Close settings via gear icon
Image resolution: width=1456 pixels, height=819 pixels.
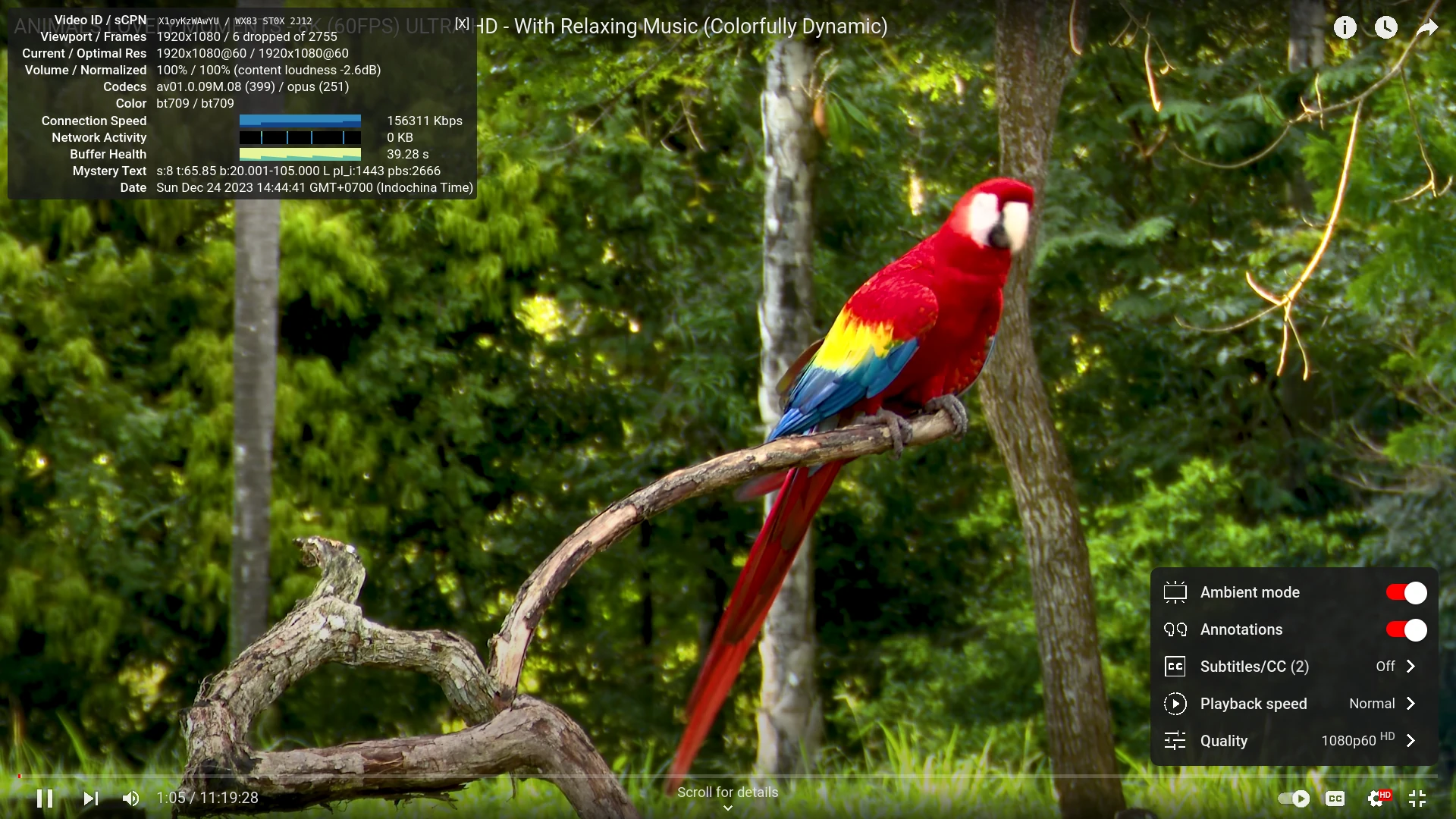click(1377, 798)
